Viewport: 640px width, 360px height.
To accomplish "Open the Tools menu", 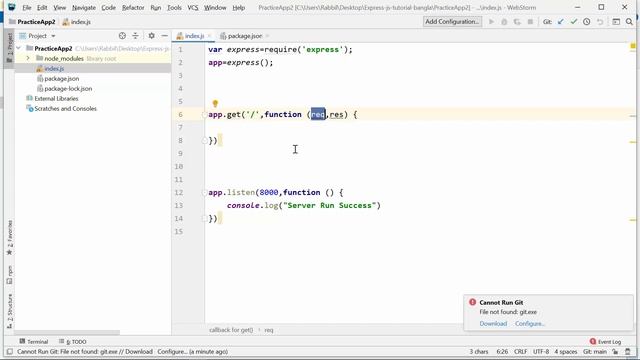I will click(174, 7).
